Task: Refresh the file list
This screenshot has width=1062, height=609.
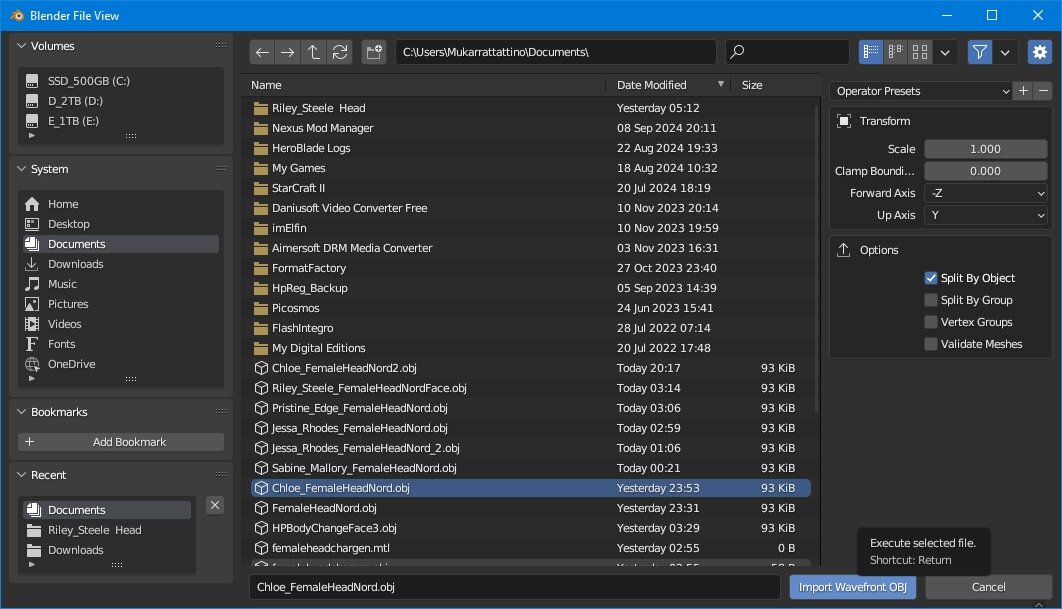Action: 340,52
